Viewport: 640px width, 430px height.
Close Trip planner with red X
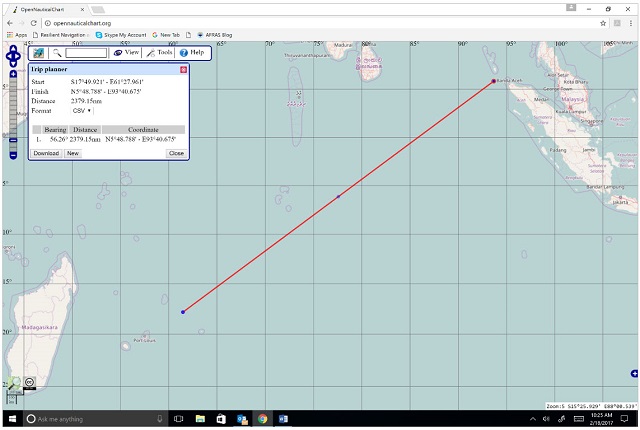(184, 70)
